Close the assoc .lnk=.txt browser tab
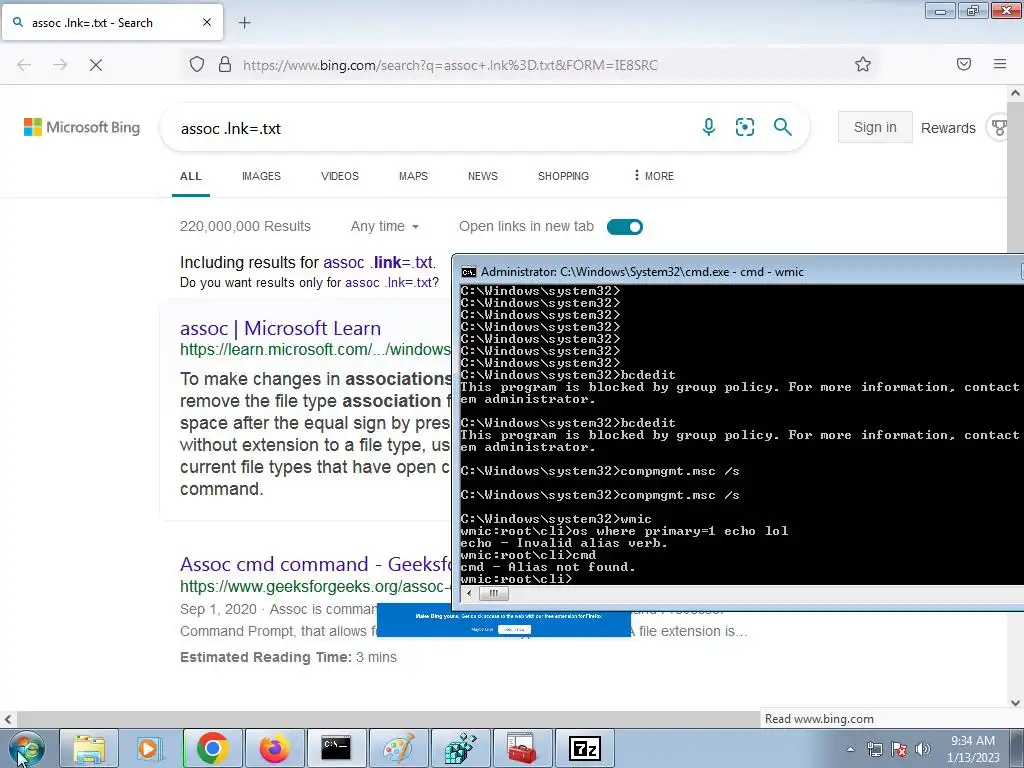1024x768 pixels. pos(207,22)
